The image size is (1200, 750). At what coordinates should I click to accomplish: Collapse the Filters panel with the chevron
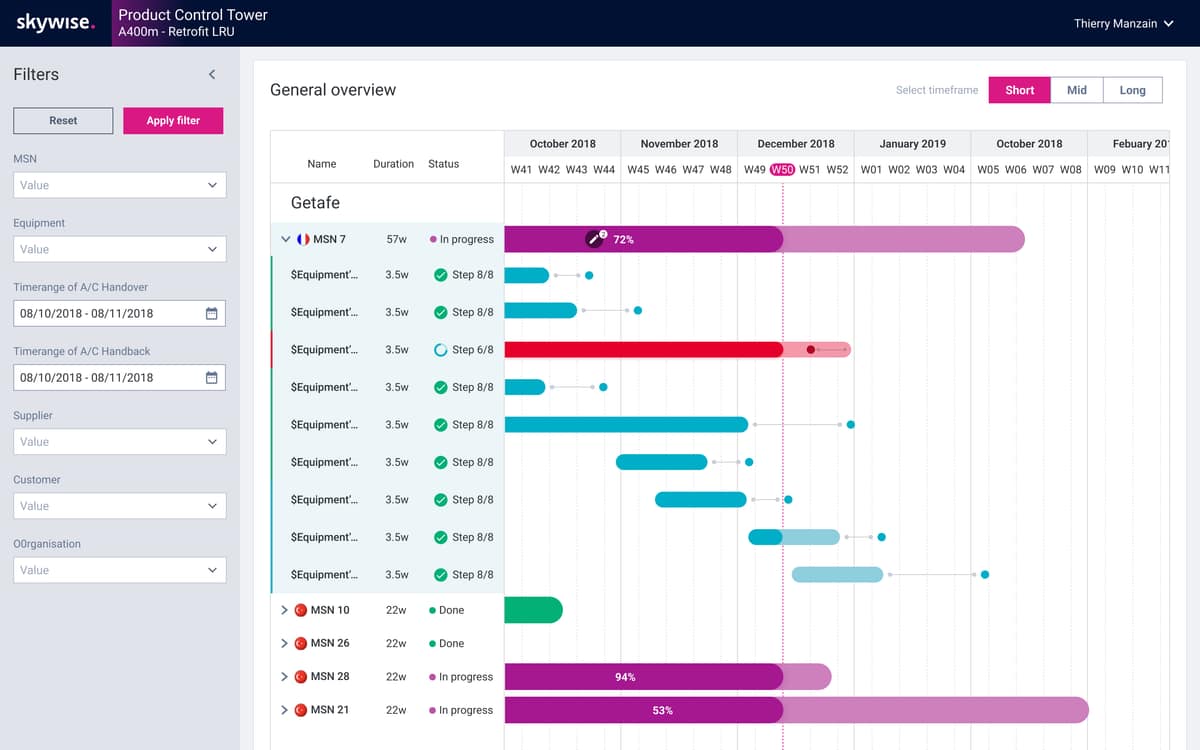[211, 74]
